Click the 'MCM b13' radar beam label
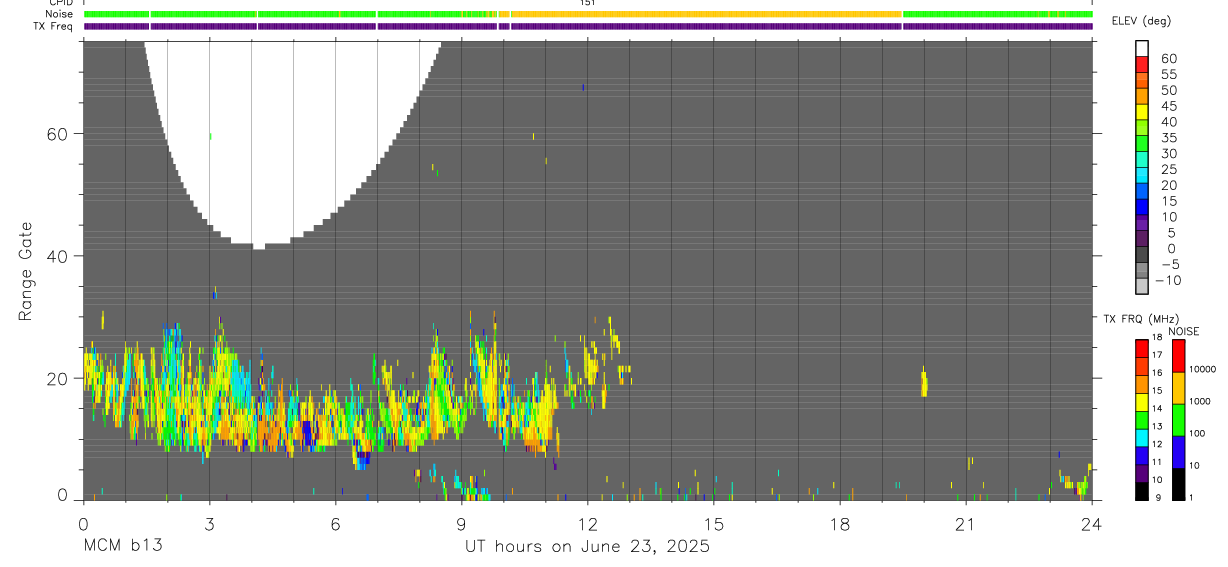This screenshot has height=567, width=1228. (122, 546)
